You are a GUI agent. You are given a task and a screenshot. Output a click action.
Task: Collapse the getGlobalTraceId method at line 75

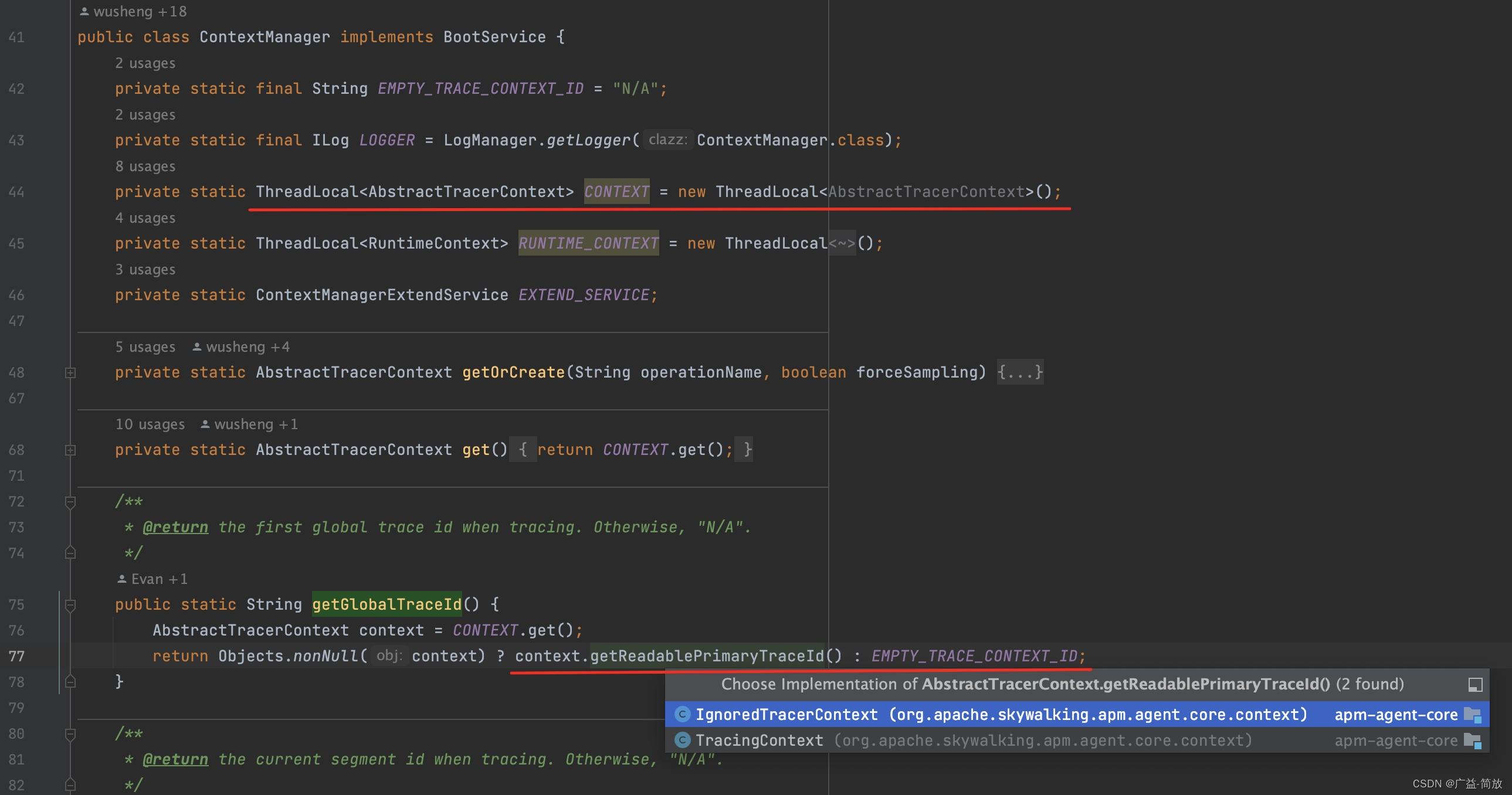point(70,605)
